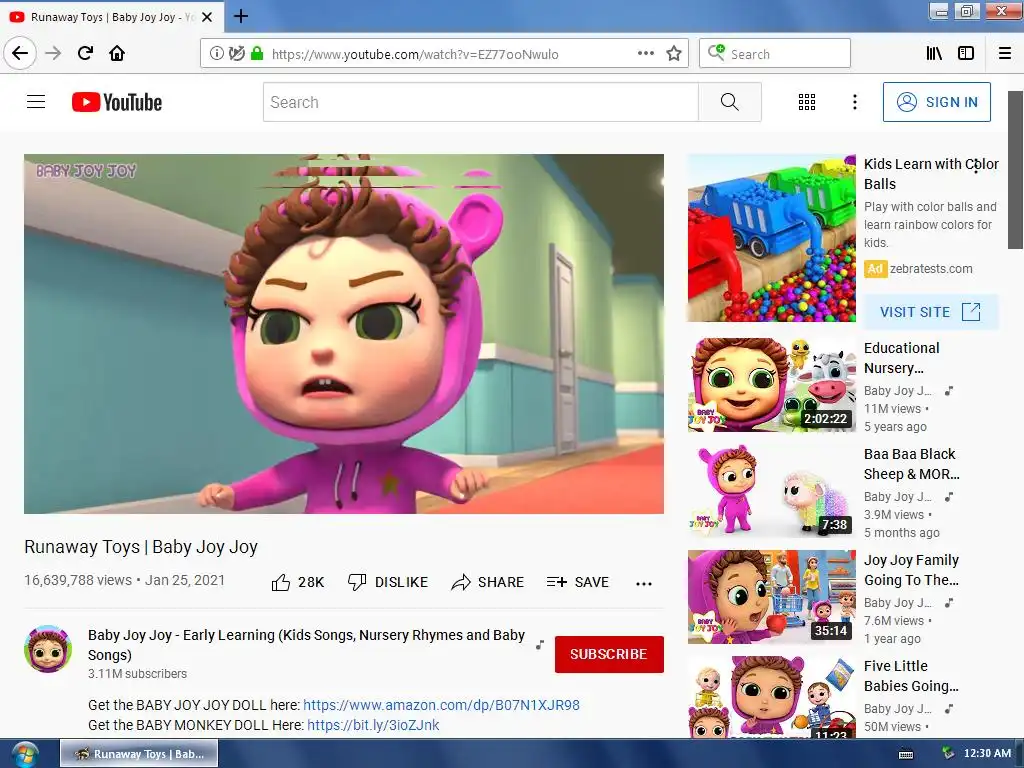
Task: Click the page vertical scrollbar thumb
Action: (1016, 170)
